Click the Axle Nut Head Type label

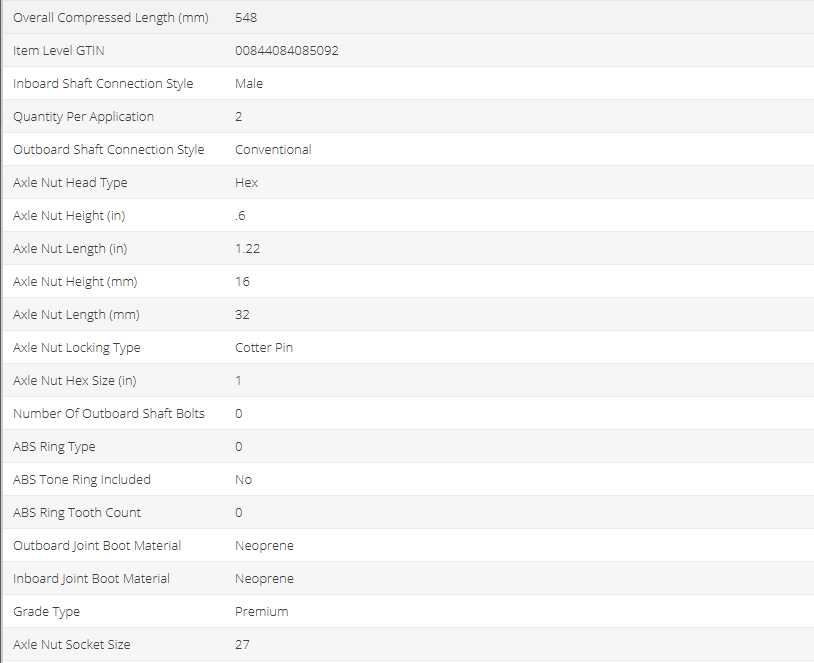point(70,183)
